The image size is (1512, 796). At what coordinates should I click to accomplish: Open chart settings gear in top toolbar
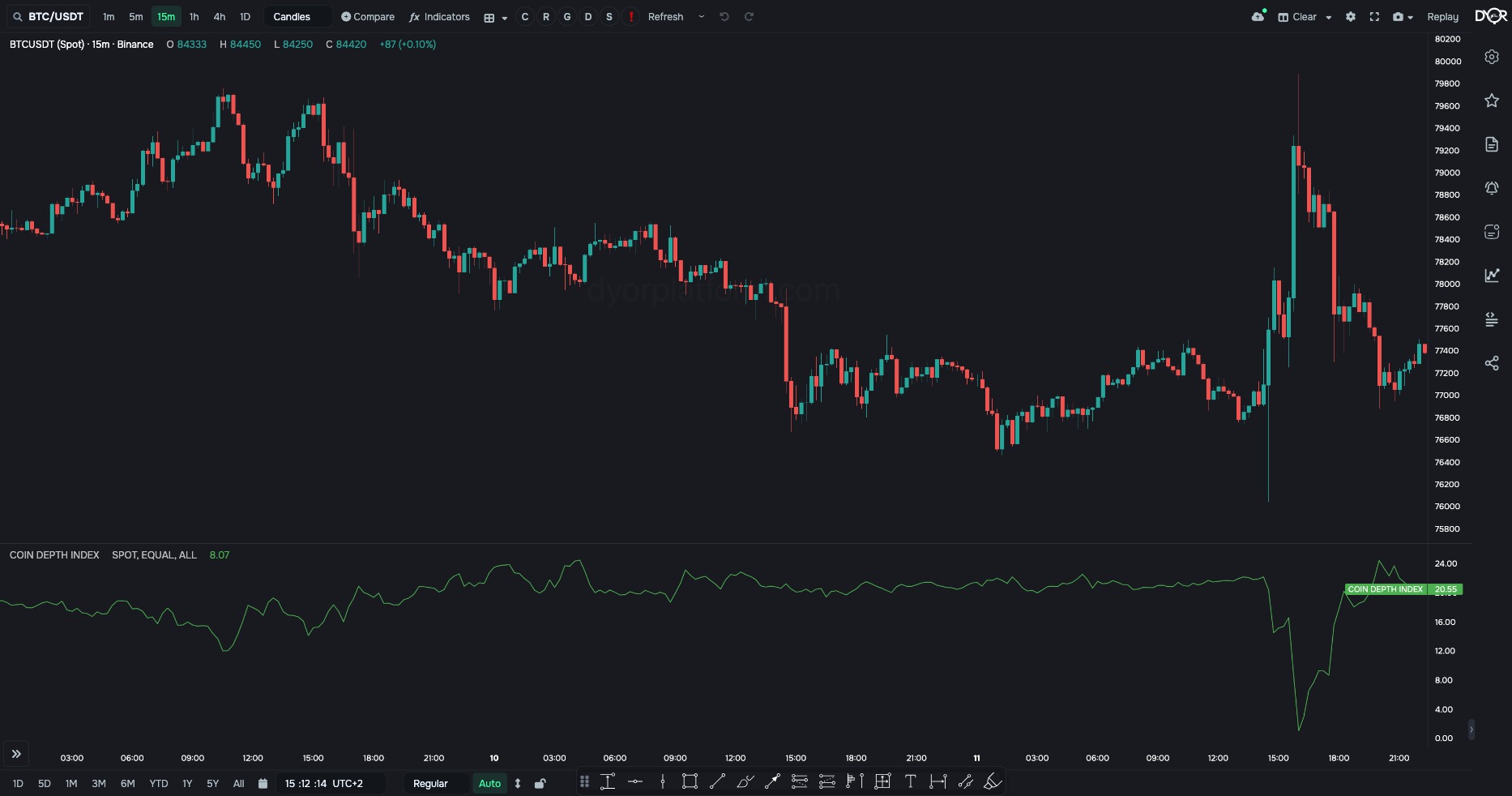(x=1351, y=16)
